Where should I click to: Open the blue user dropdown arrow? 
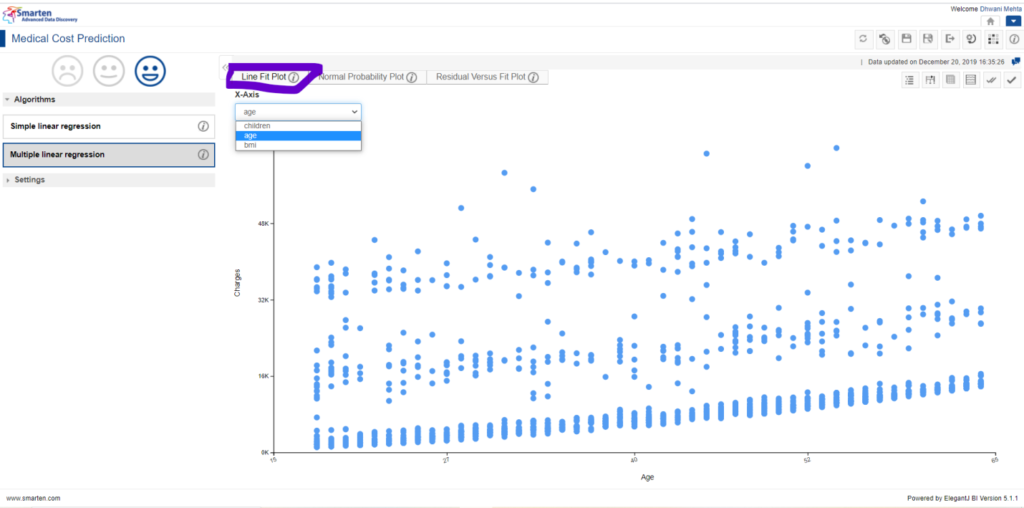tap(1012, 21)
